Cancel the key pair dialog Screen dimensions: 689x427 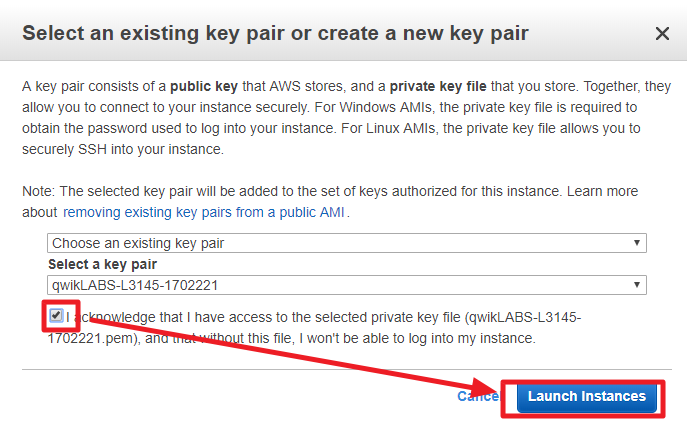pos(478,396)
